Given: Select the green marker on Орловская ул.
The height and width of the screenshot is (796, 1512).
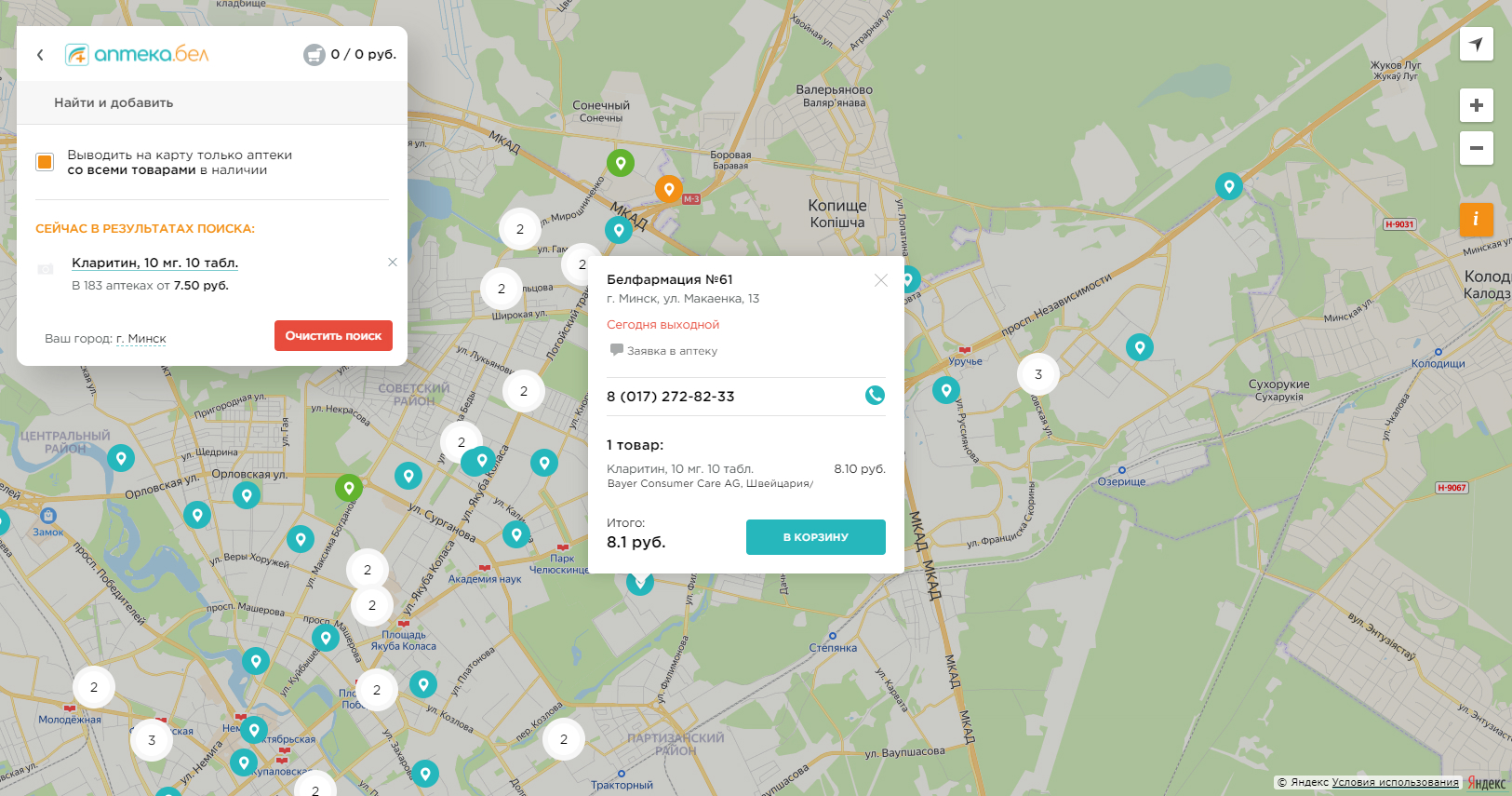Looking at the screenshot, I should point(348,487).
